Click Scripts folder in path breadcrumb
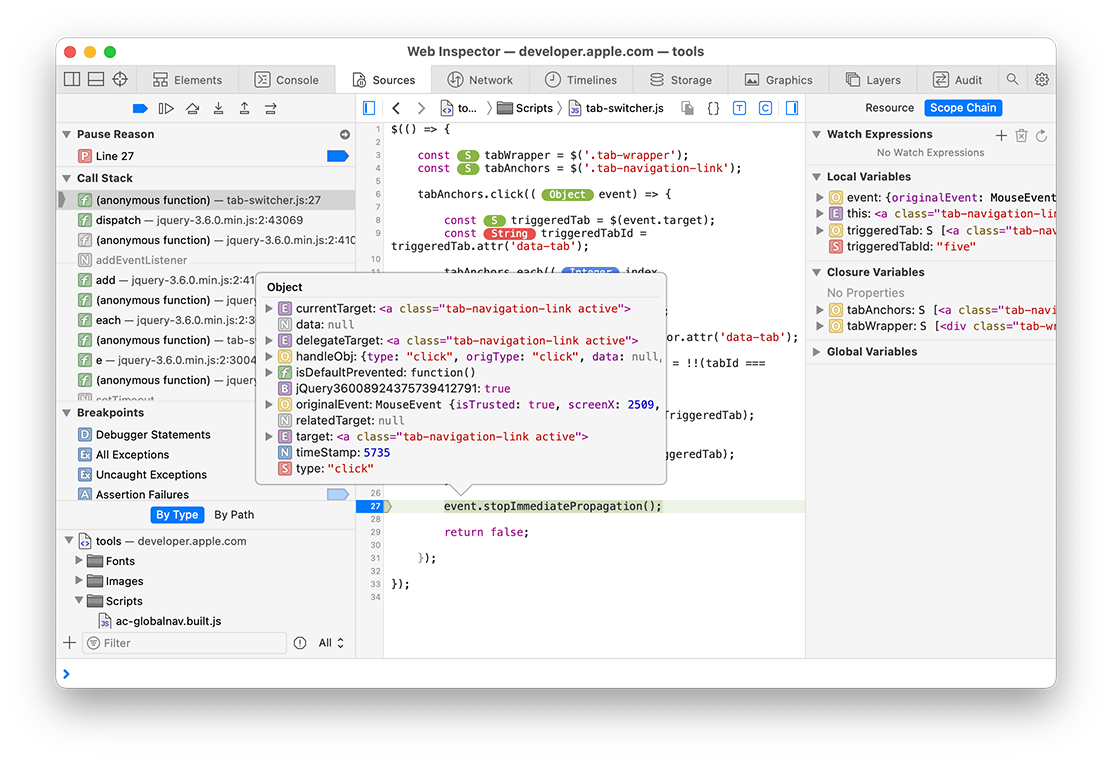 click(526, 108)
